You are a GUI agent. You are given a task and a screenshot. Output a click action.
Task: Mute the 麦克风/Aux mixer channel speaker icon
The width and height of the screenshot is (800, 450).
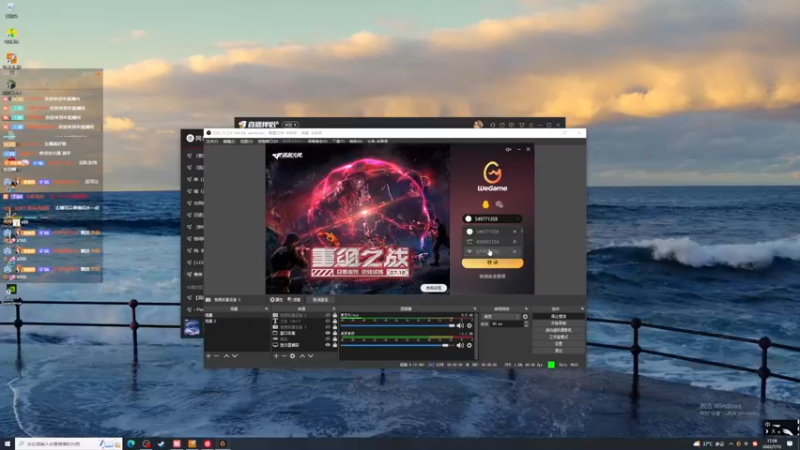click(460, 326)
